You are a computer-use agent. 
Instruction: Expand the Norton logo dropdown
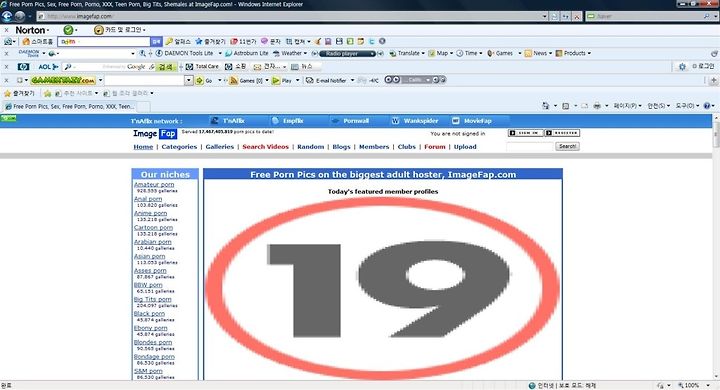(x=48, y=30)
